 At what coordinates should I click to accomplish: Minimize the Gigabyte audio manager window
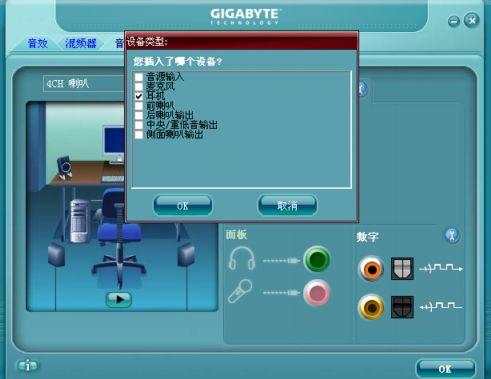click(454, 21)
